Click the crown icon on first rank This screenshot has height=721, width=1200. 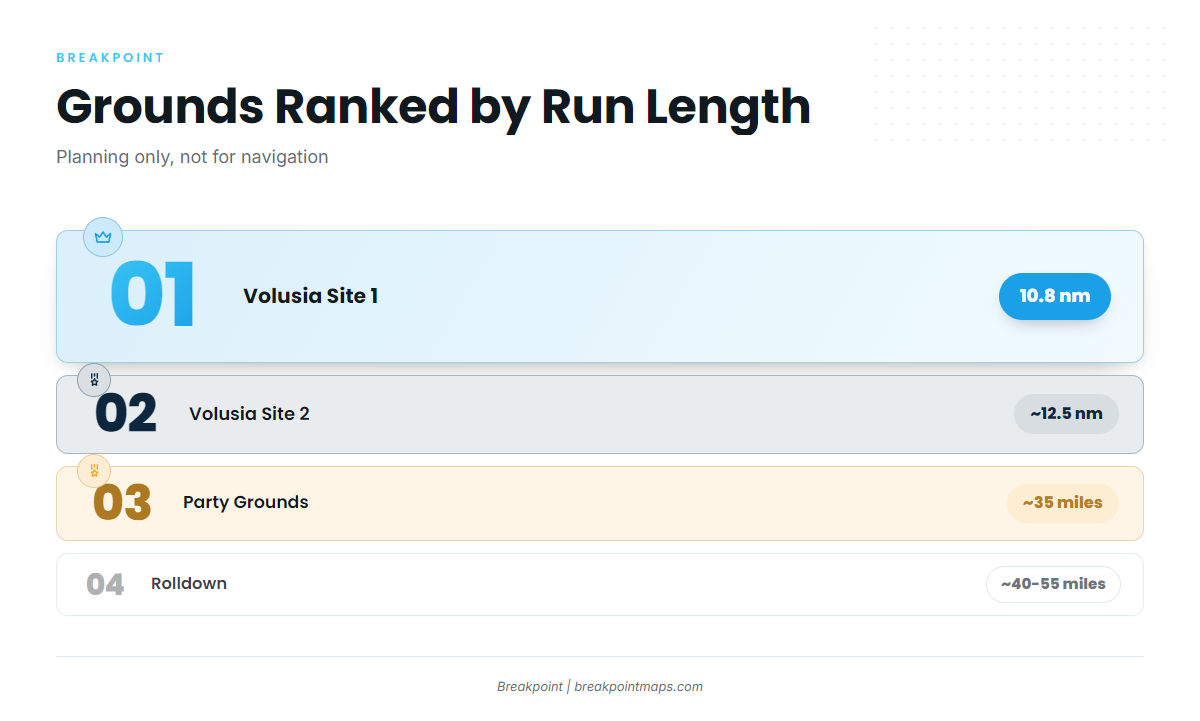coord(103,237)
